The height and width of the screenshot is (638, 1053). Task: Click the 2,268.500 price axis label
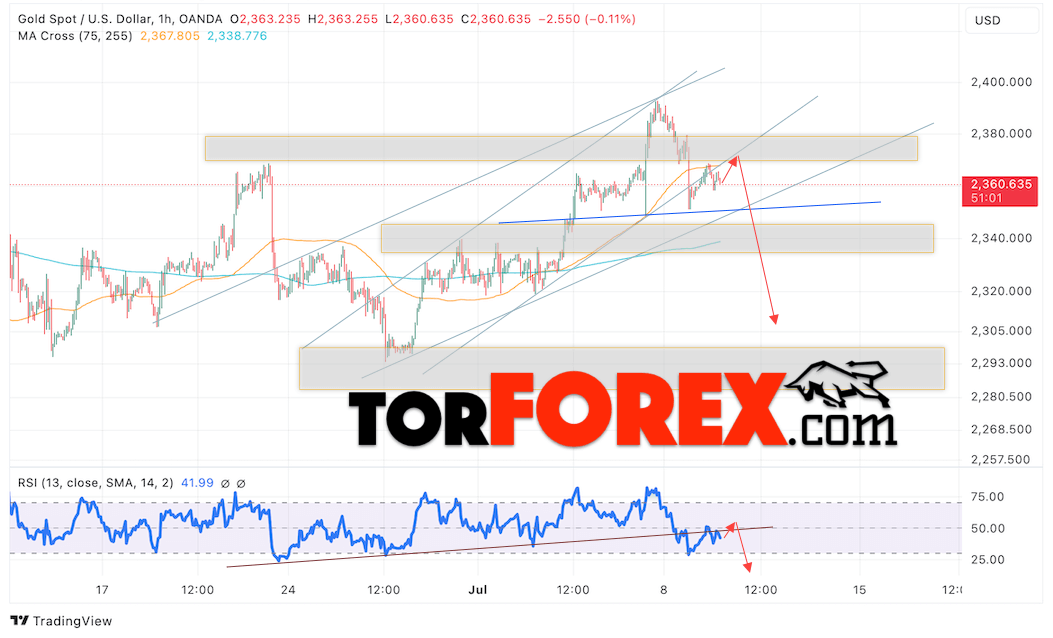pos(1001,428)
